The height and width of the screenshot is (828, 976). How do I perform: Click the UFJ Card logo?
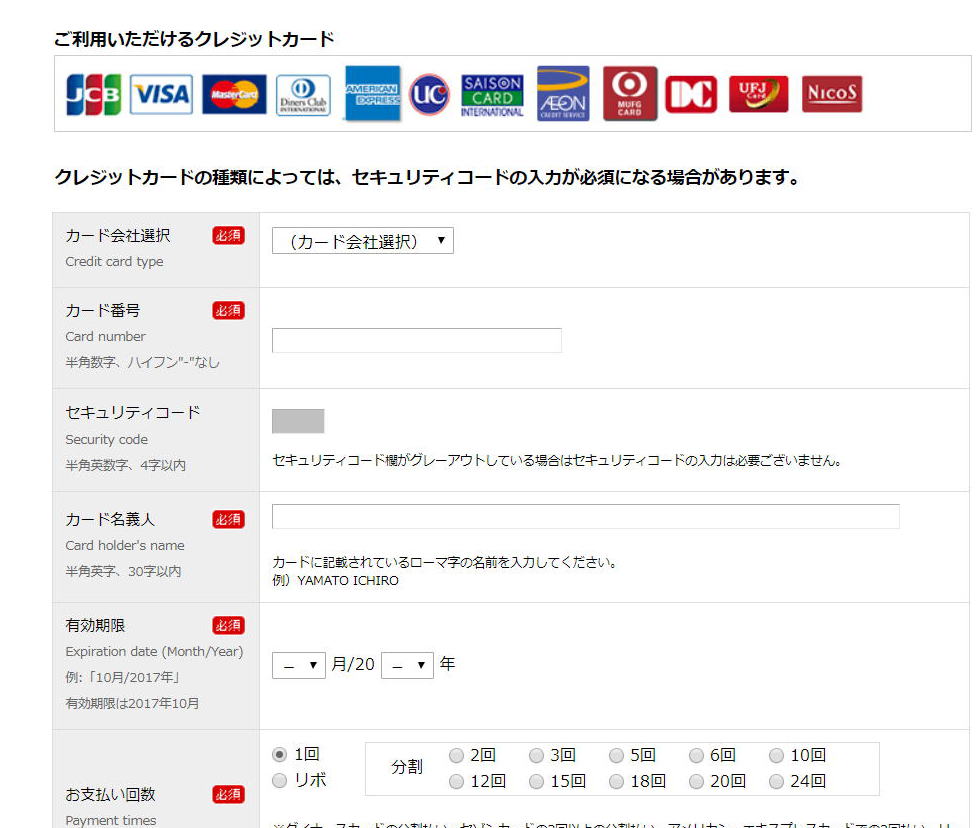[x=758, y=94]
